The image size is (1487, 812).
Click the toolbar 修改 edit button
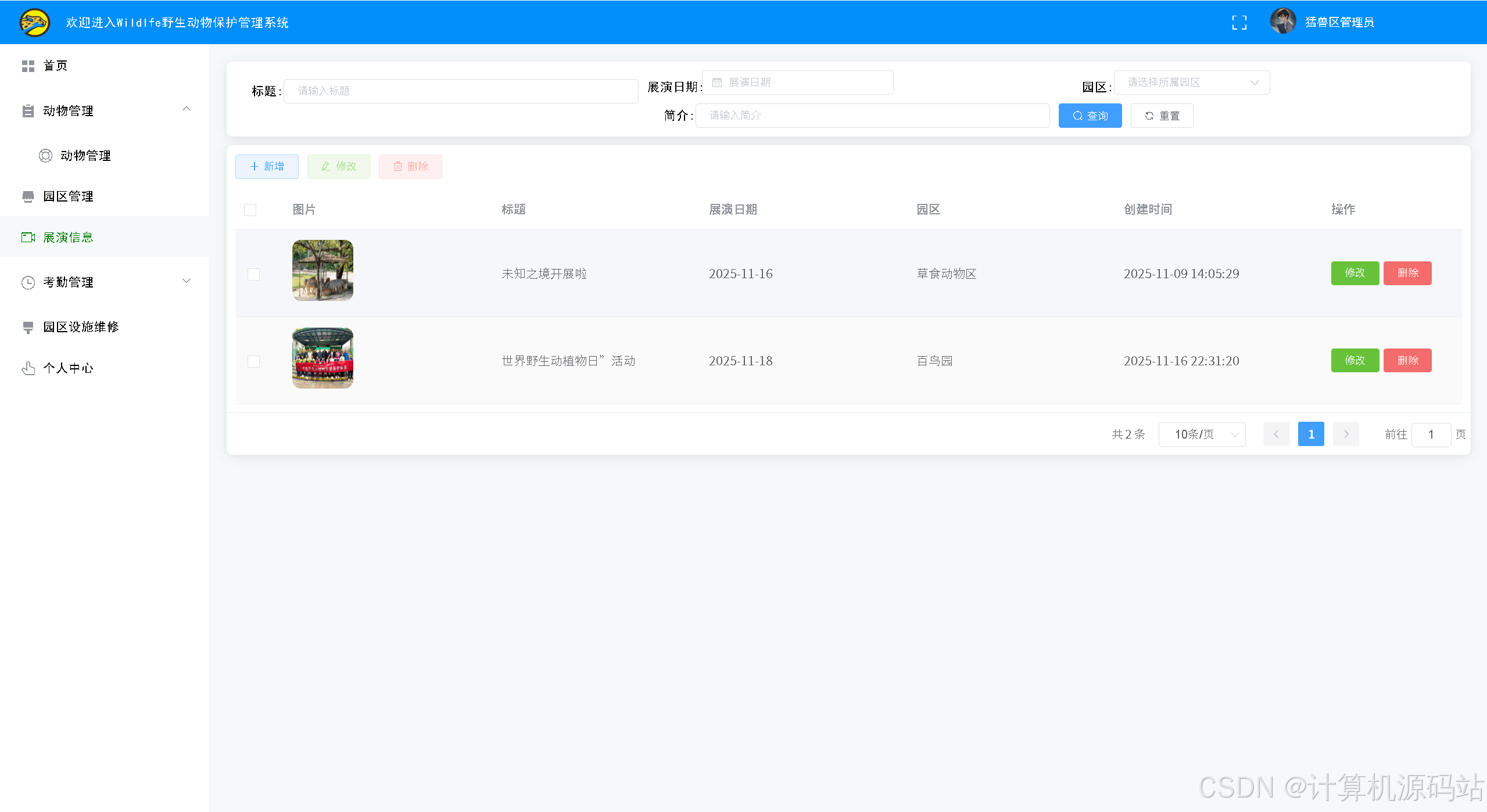coord(339,167)
